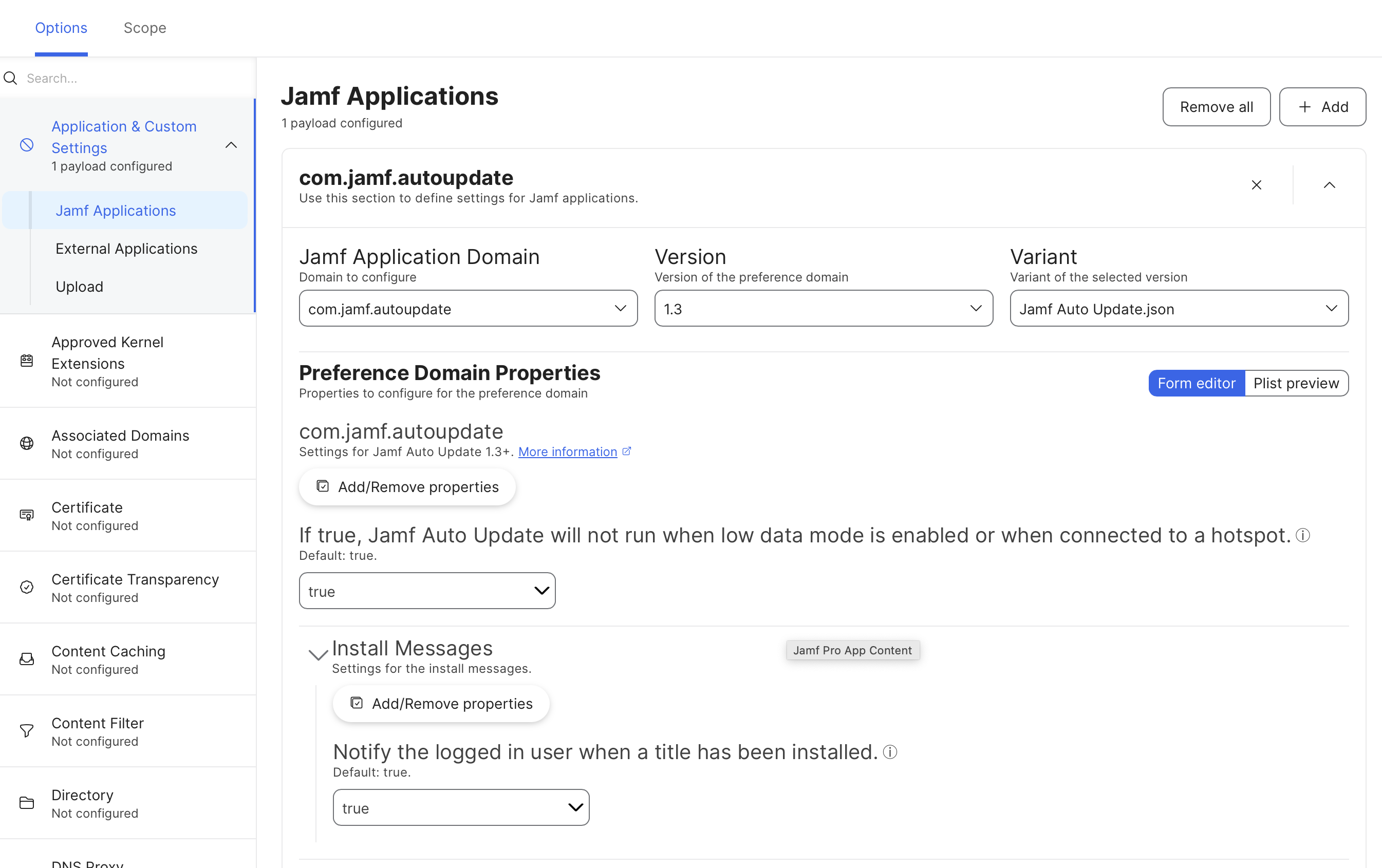
Task: Click '1 payload configured' under Jamf Applications title
Action: [x=342, y=123]
